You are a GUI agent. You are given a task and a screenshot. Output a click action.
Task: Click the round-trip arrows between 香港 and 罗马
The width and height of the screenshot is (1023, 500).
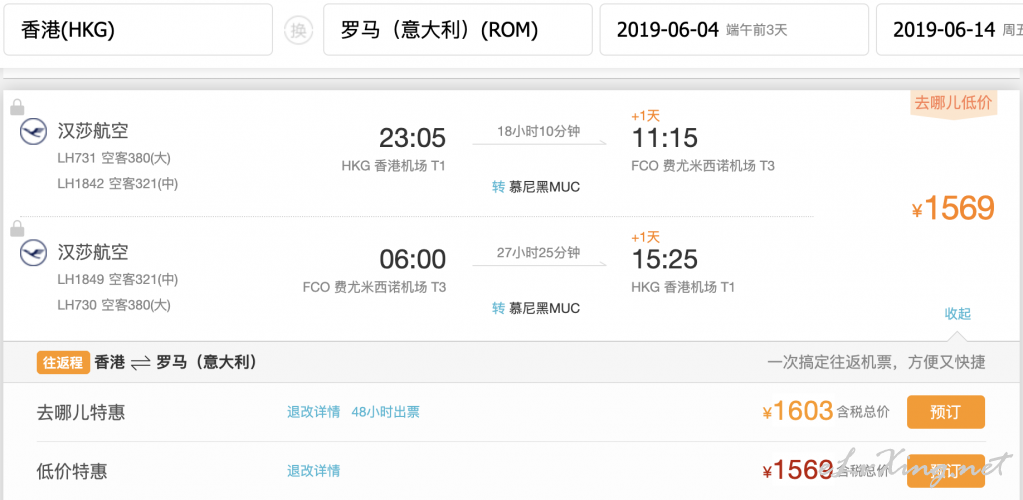pyautogui.click(x=140, y=363)
